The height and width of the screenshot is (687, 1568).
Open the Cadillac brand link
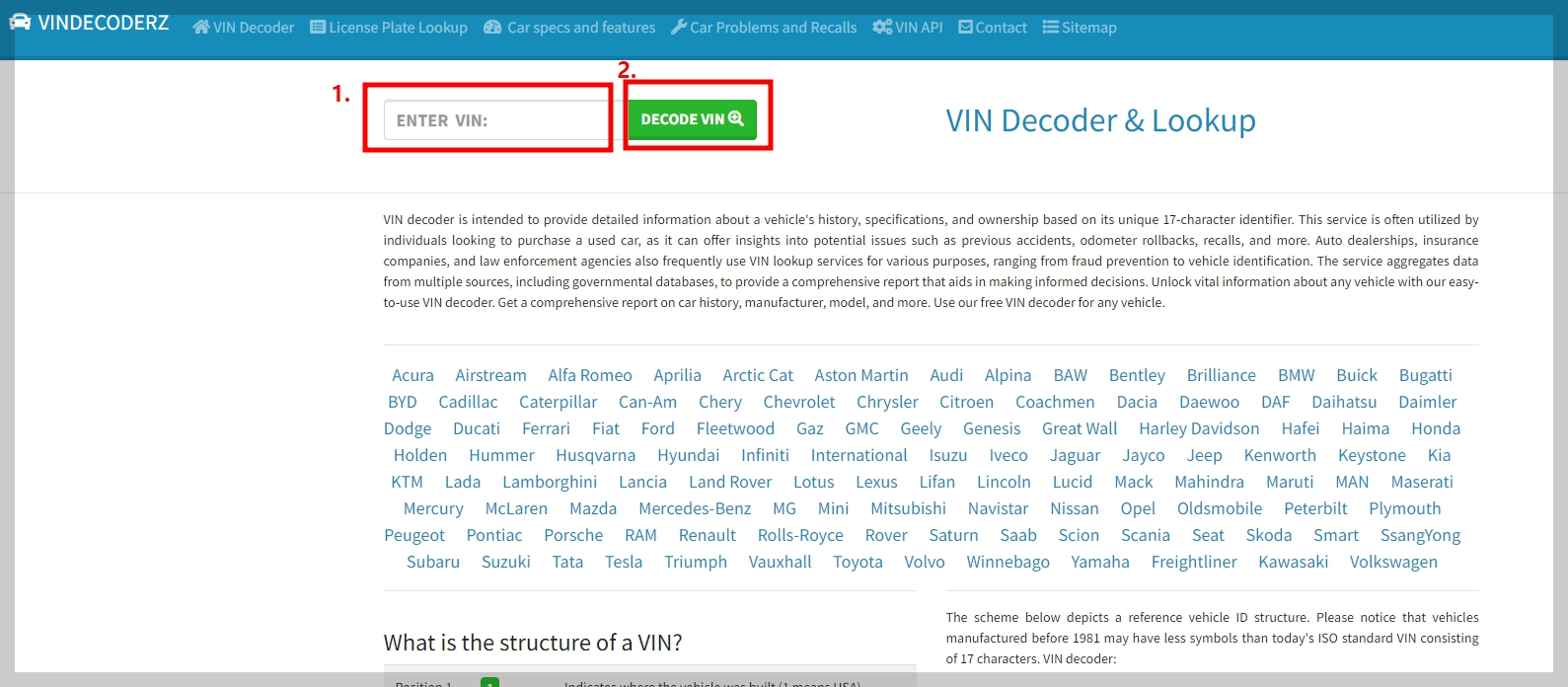[x=468, y=402]
